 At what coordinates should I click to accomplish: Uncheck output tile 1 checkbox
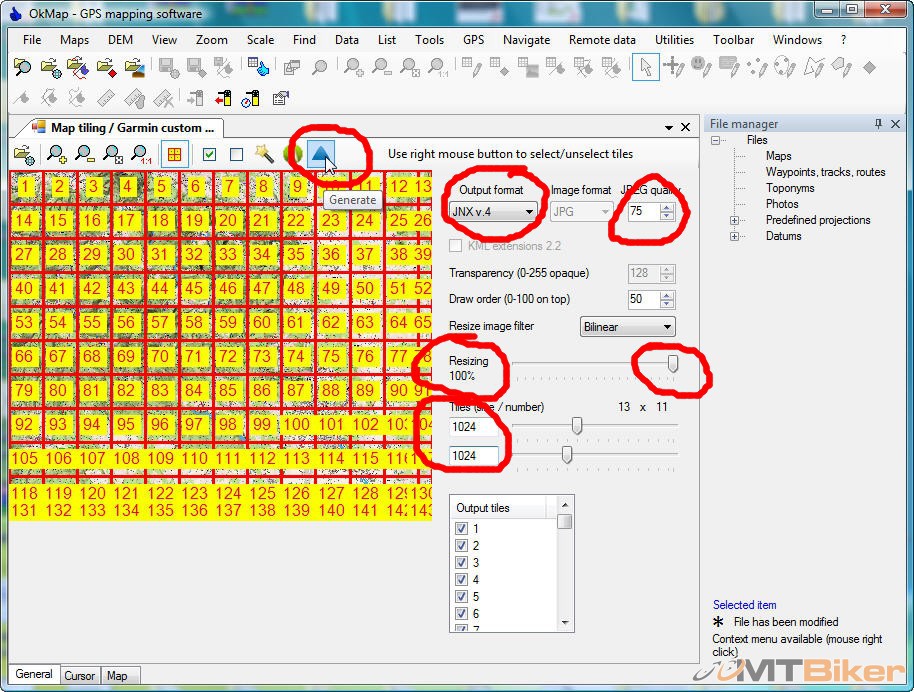point(461,529)
